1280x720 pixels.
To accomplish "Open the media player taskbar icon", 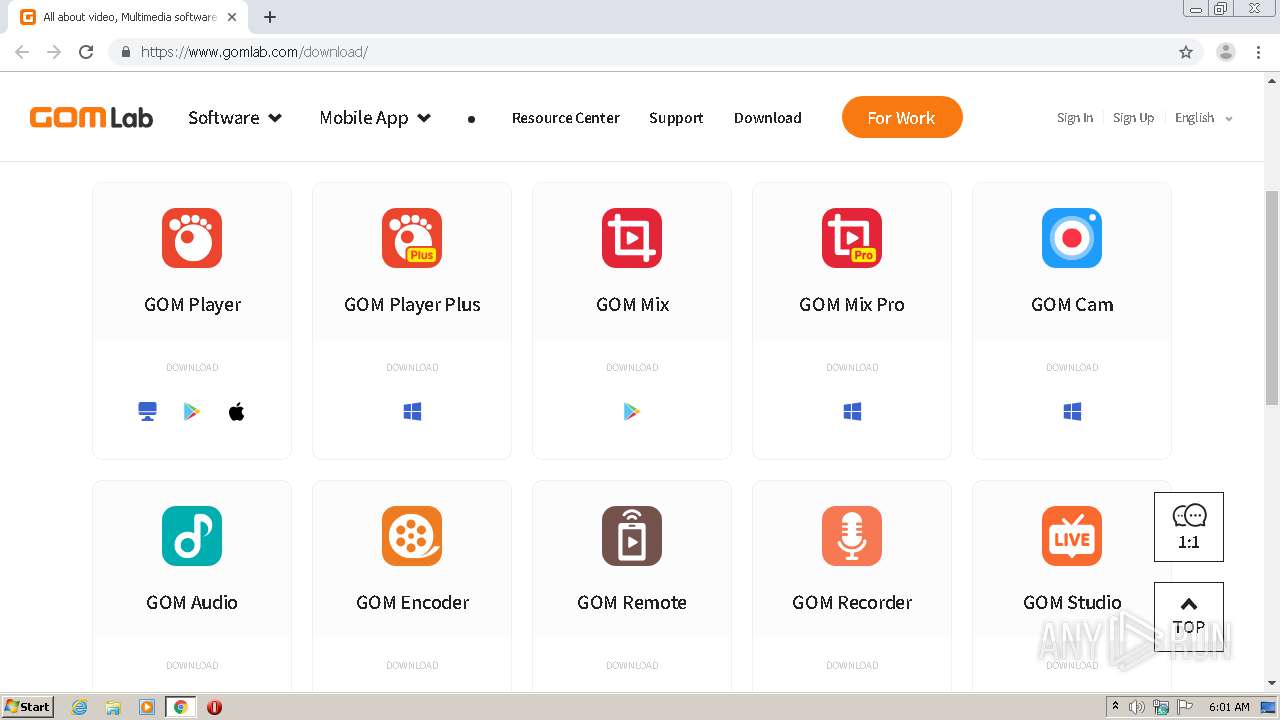I will [x=147, y=707].
